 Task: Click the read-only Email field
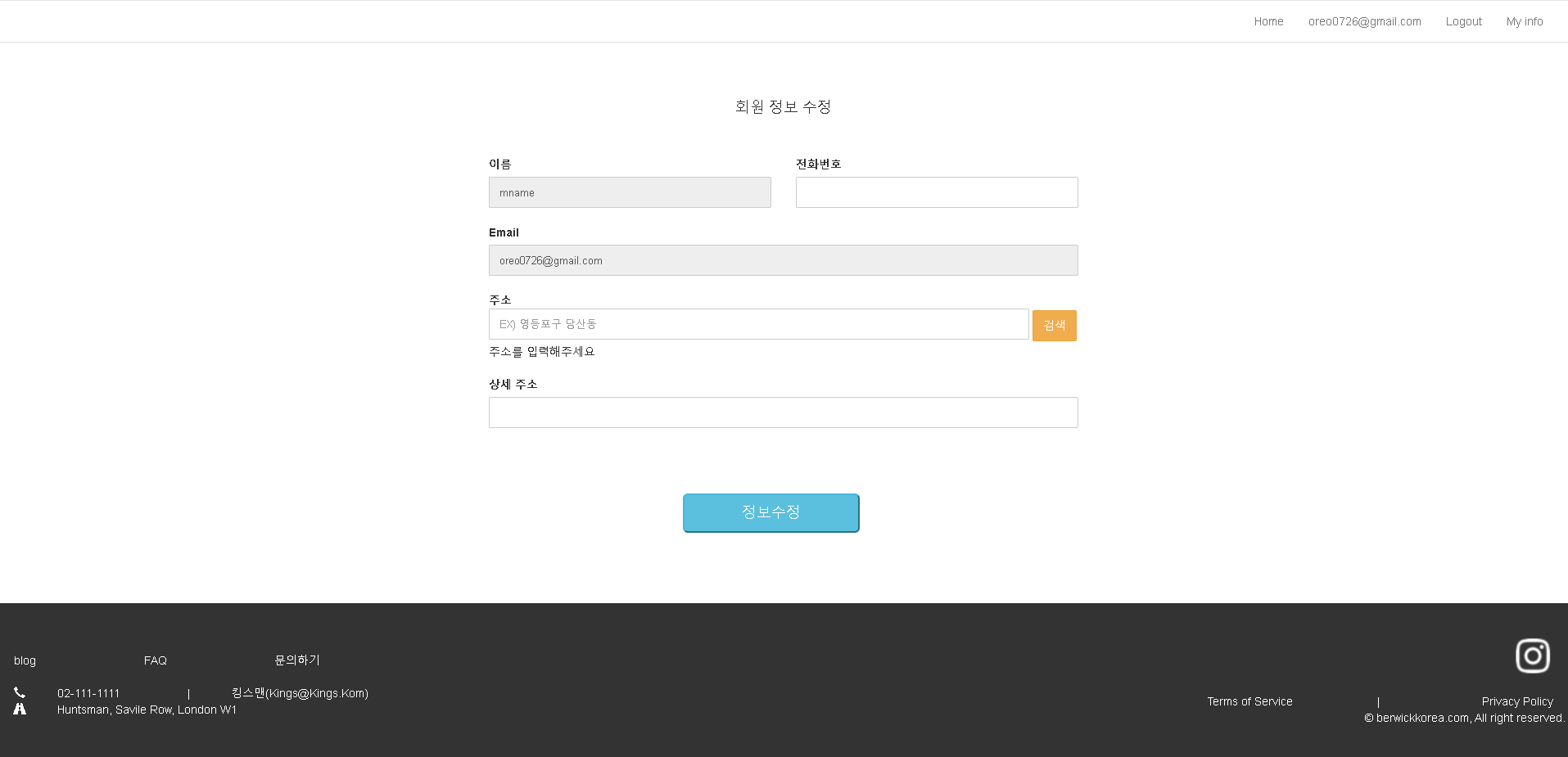click(783, 259)
